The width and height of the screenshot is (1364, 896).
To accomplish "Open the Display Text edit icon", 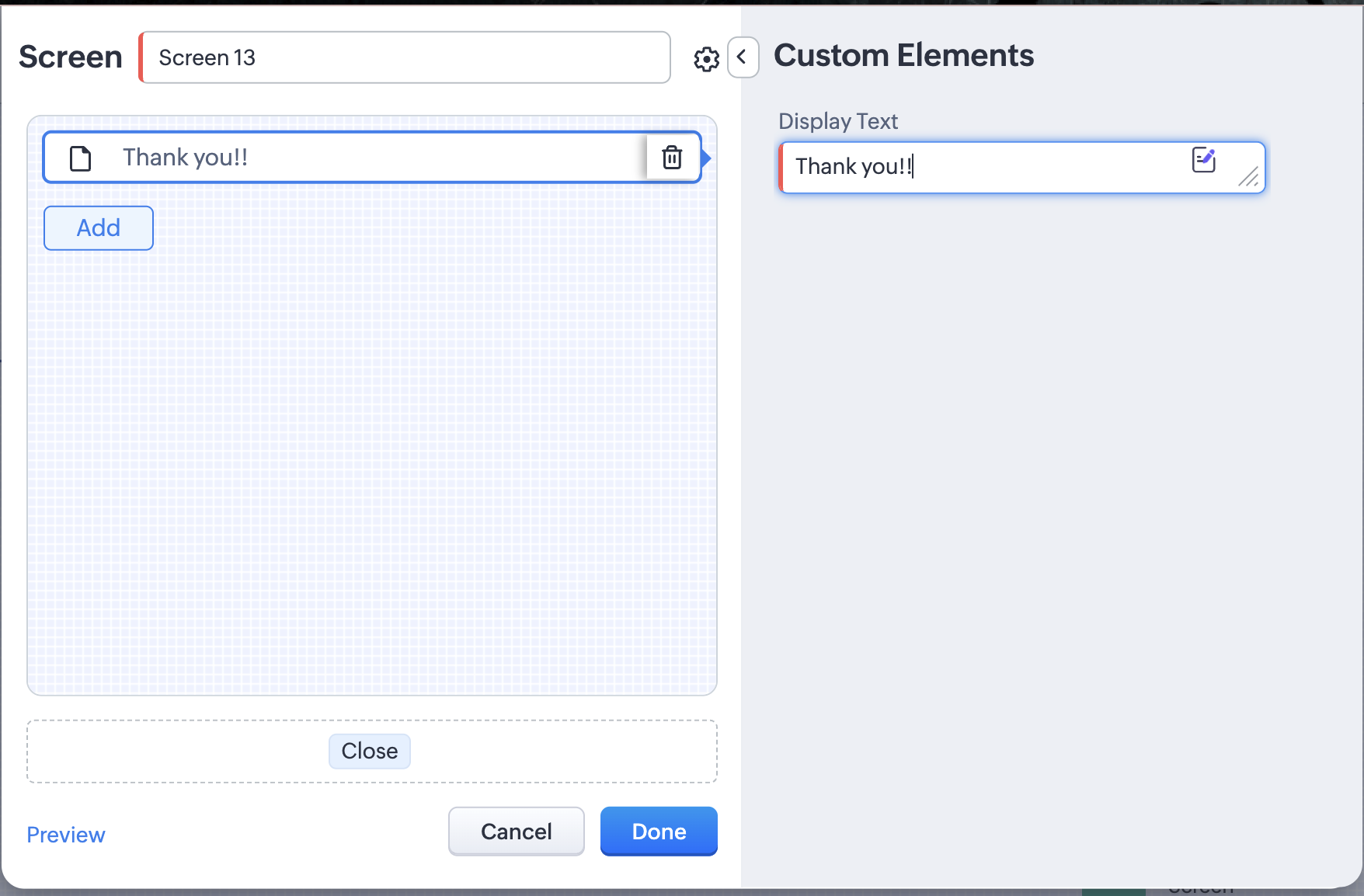I will (x=1203, y=160).
